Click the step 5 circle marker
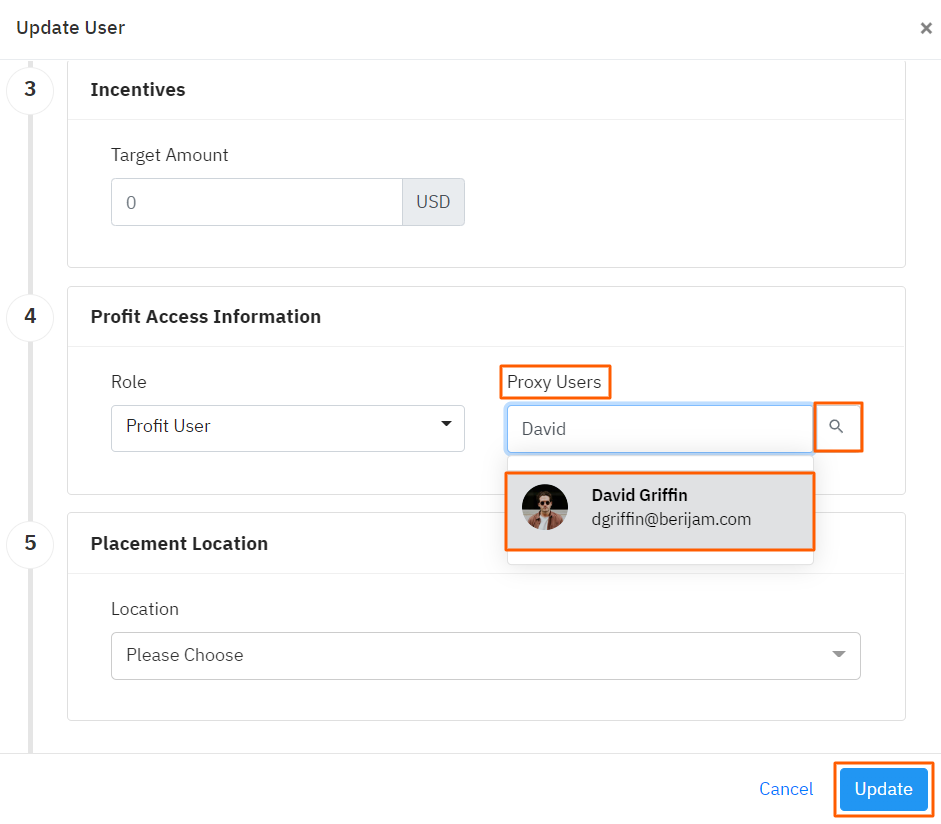 coord(30,543)
